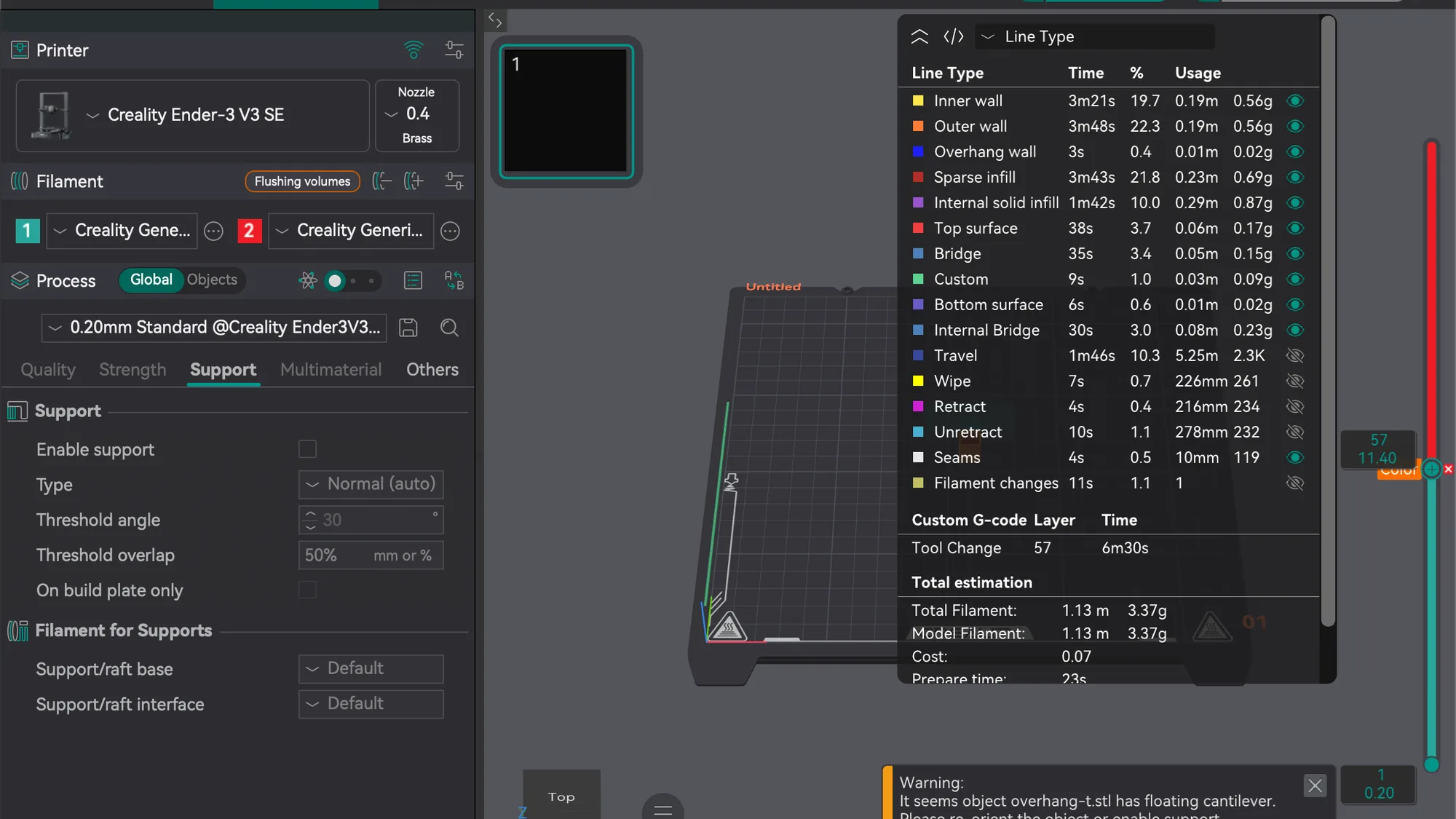Enable support checkbox
Image resolution: width=1456 pixels, height=819 pixels.
click(x=307, y=449)
